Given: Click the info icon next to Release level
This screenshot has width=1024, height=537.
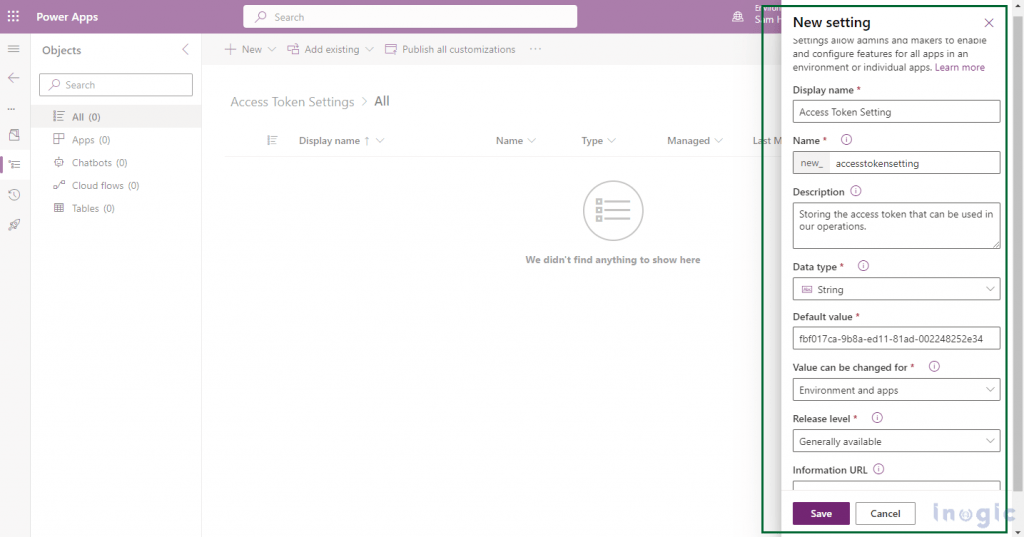Looking at the screenshot, I should coord(877,417).
